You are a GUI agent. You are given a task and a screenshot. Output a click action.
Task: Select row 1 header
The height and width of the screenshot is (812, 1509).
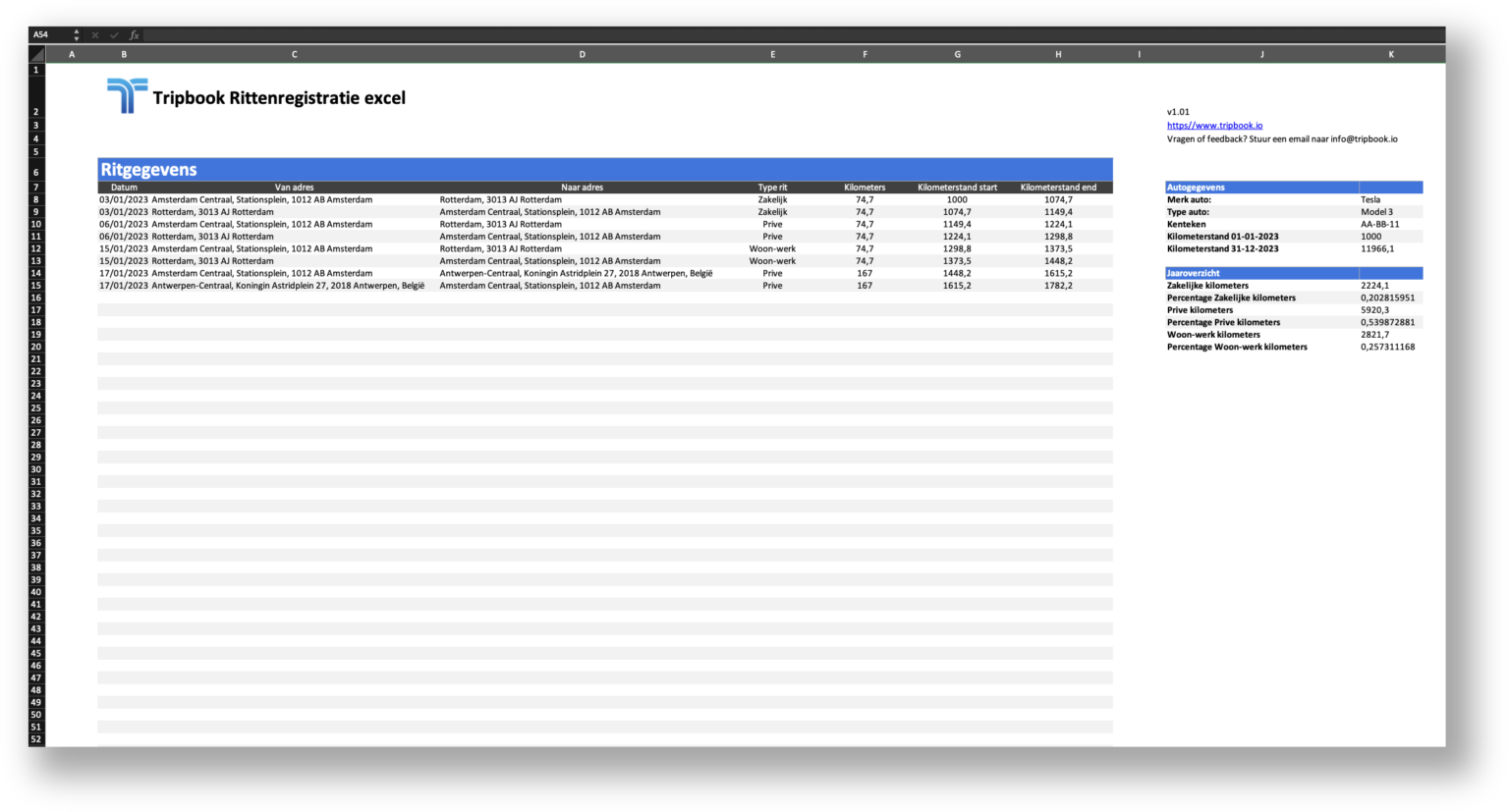pos(36,70)
